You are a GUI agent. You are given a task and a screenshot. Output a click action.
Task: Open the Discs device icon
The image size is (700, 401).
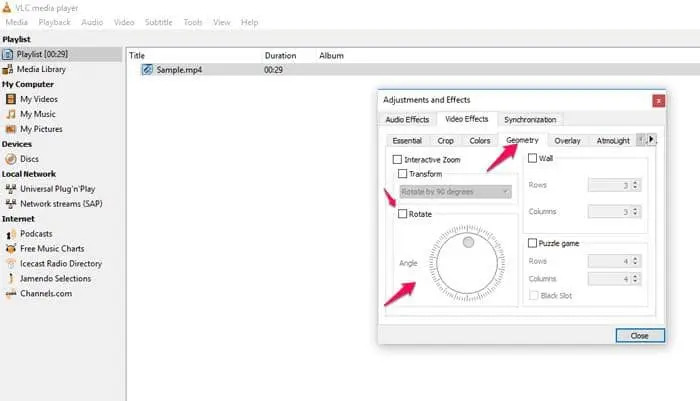tap(10, 158)
